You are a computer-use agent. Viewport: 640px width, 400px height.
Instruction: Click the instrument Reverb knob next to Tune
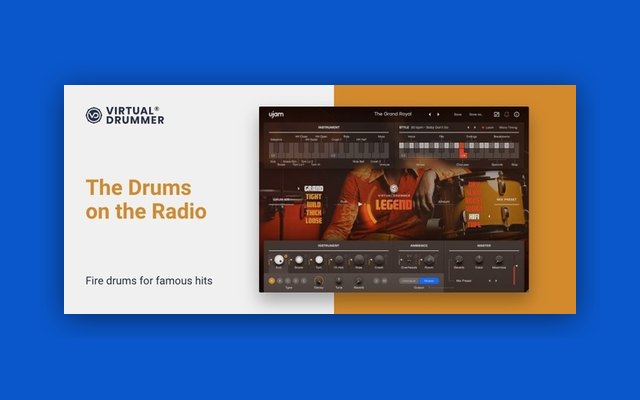coord(358,281)
